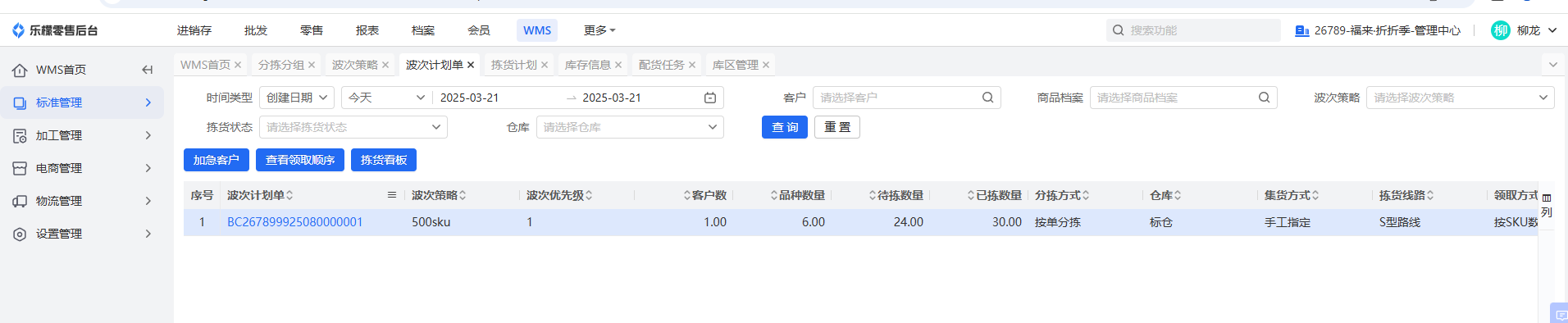Open the user menu arrow beside 柳龙
Image resolution: width=1568 pixels, height=323 pixels.
[1552, 30]
